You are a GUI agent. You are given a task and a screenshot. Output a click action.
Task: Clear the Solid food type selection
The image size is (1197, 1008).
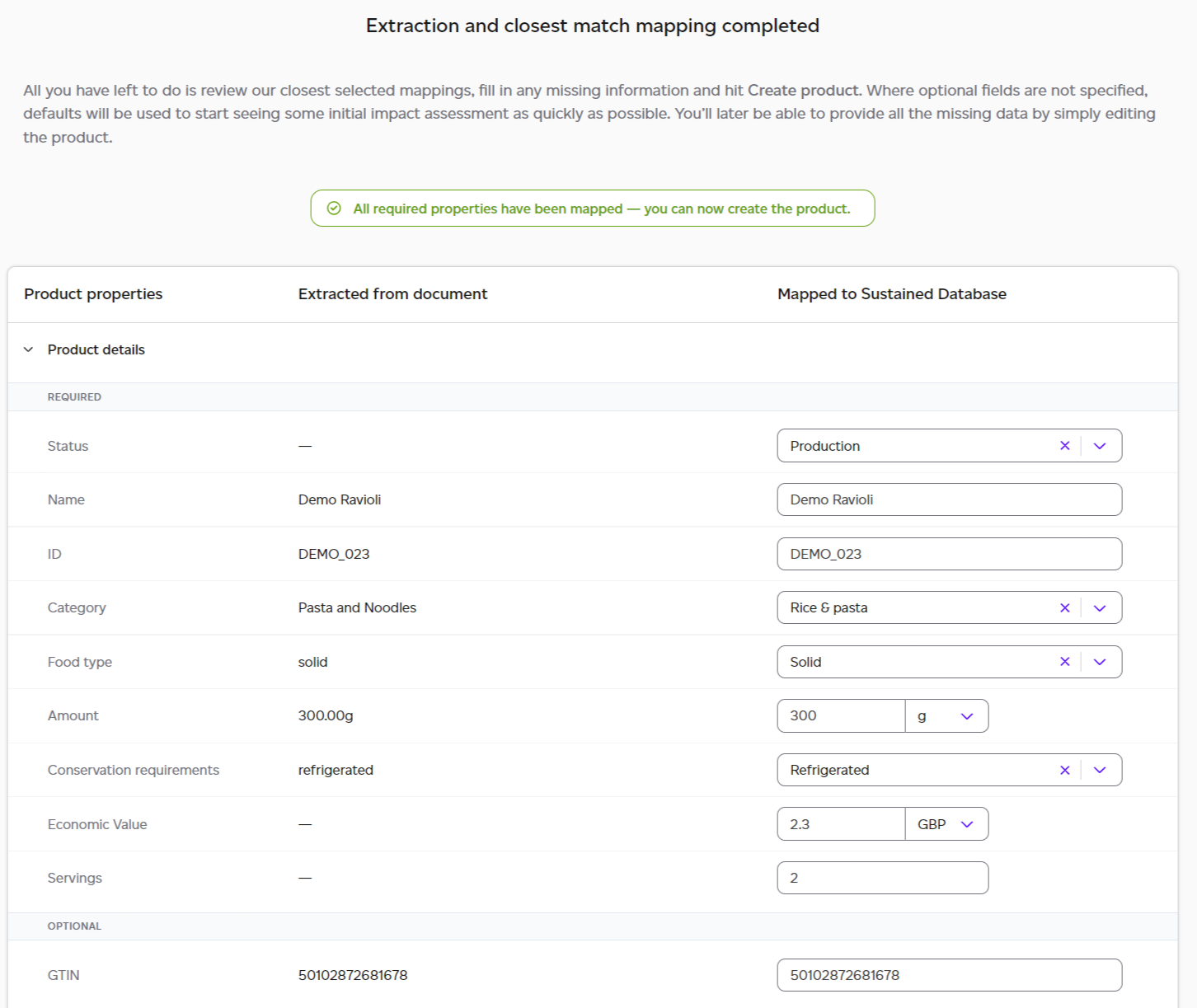pos(1064,662)
